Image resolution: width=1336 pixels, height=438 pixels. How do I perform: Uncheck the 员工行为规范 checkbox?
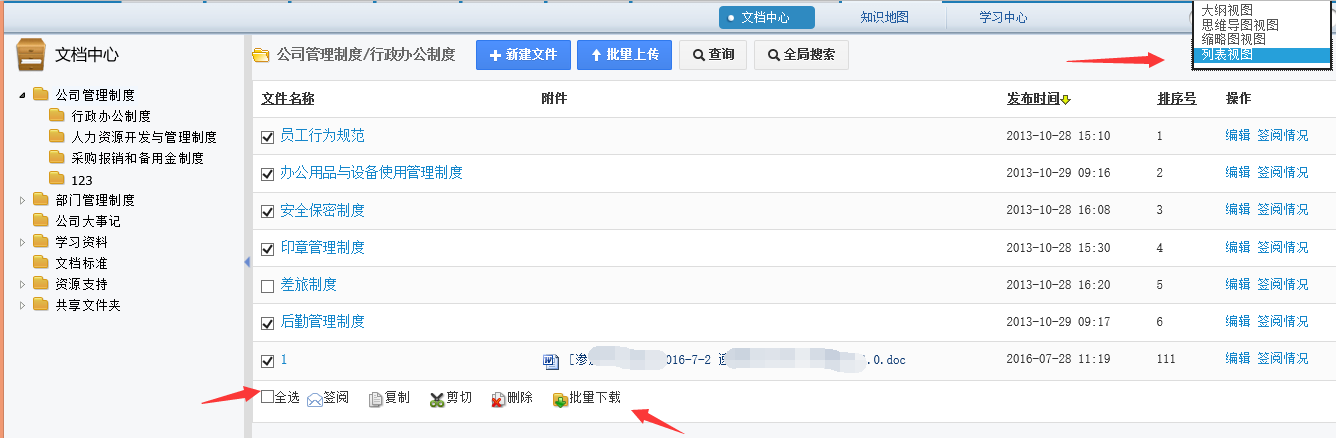[x=267, y=136]
